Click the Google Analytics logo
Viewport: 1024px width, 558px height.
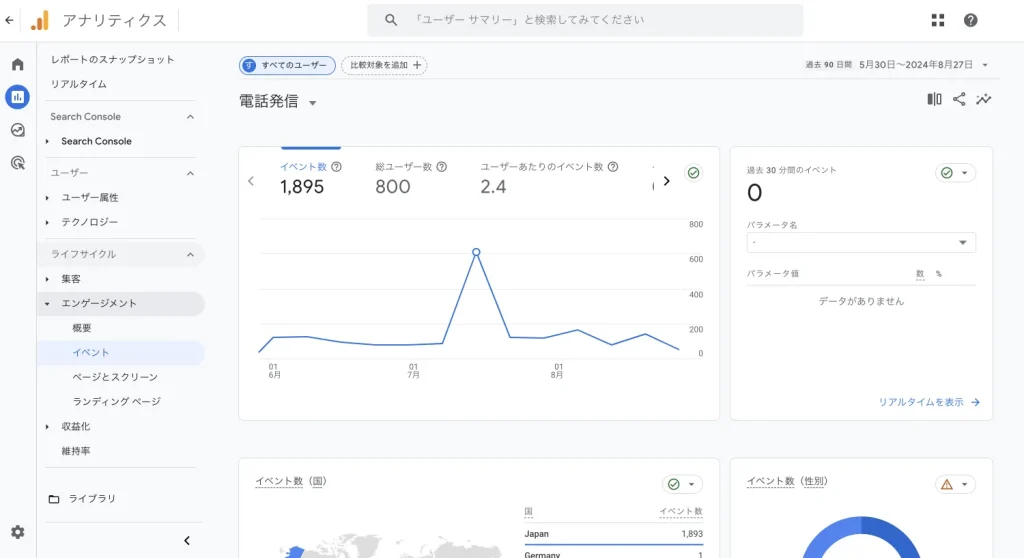pyautogui.click(x=40, y=20)
